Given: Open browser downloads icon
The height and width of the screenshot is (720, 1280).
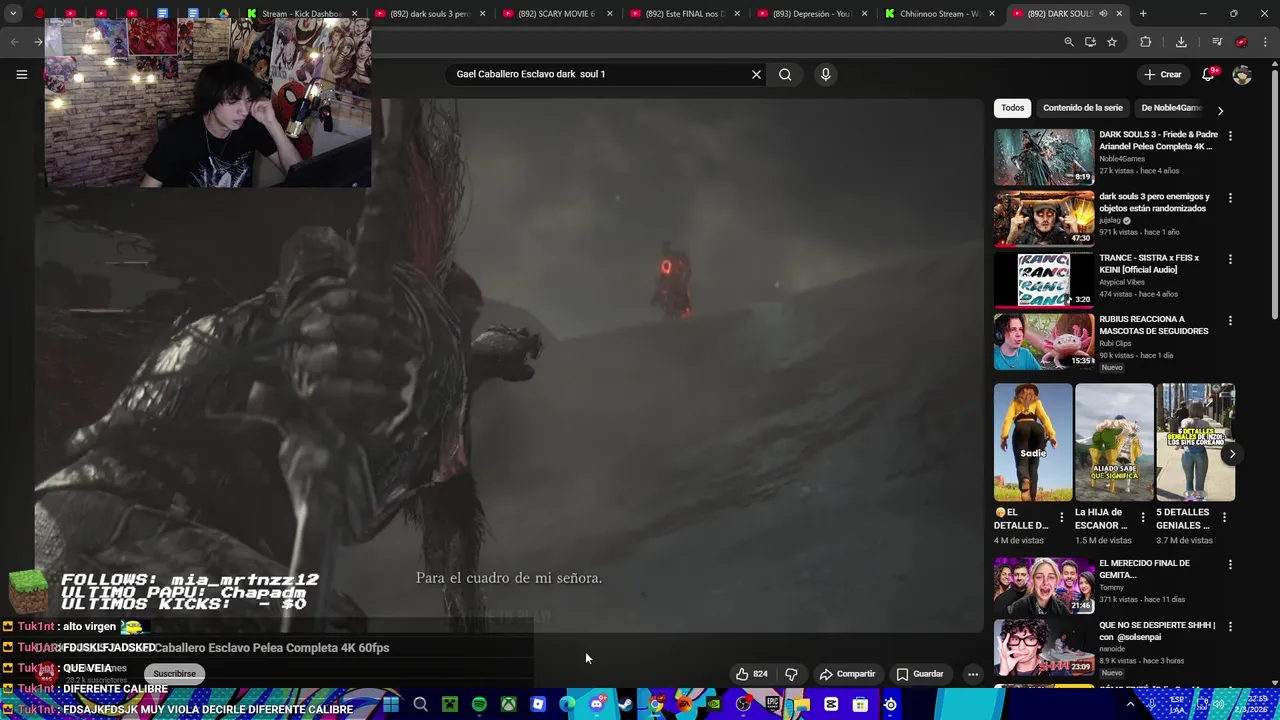Looking at the screenshot, I should 1181,42.
